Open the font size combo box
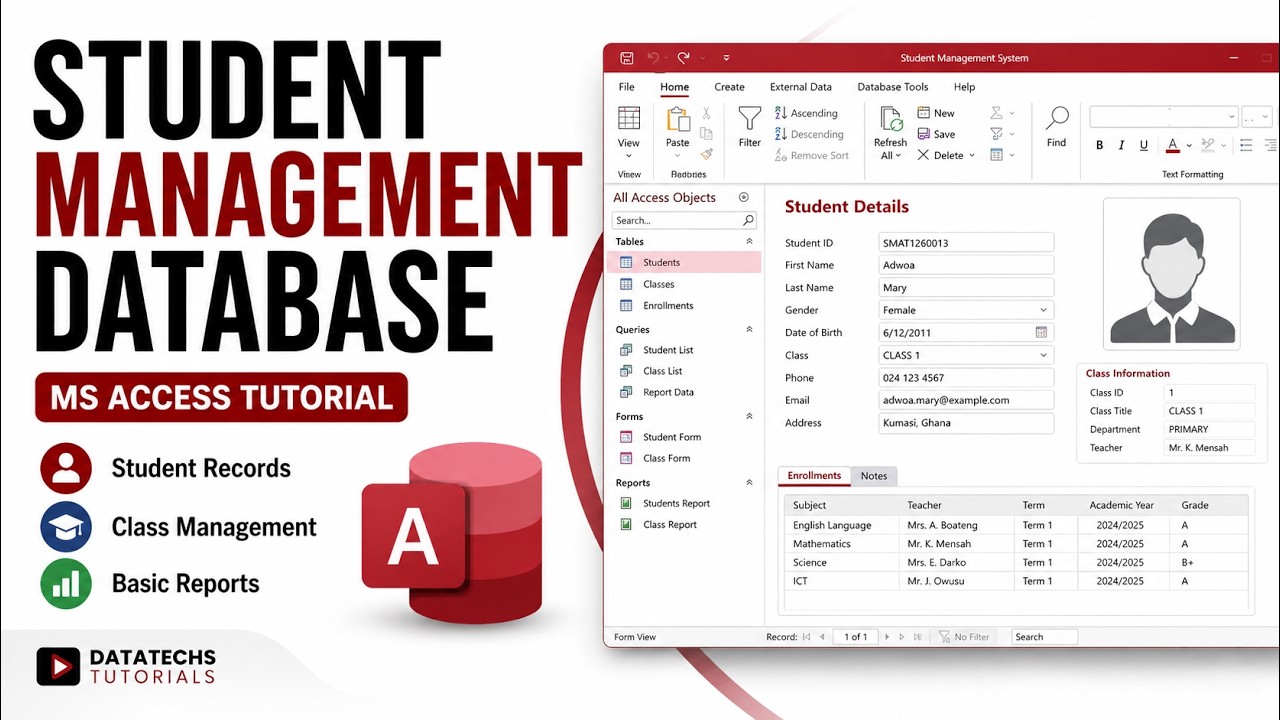This screenshot has width=1280, height=720. (1256, 116)
